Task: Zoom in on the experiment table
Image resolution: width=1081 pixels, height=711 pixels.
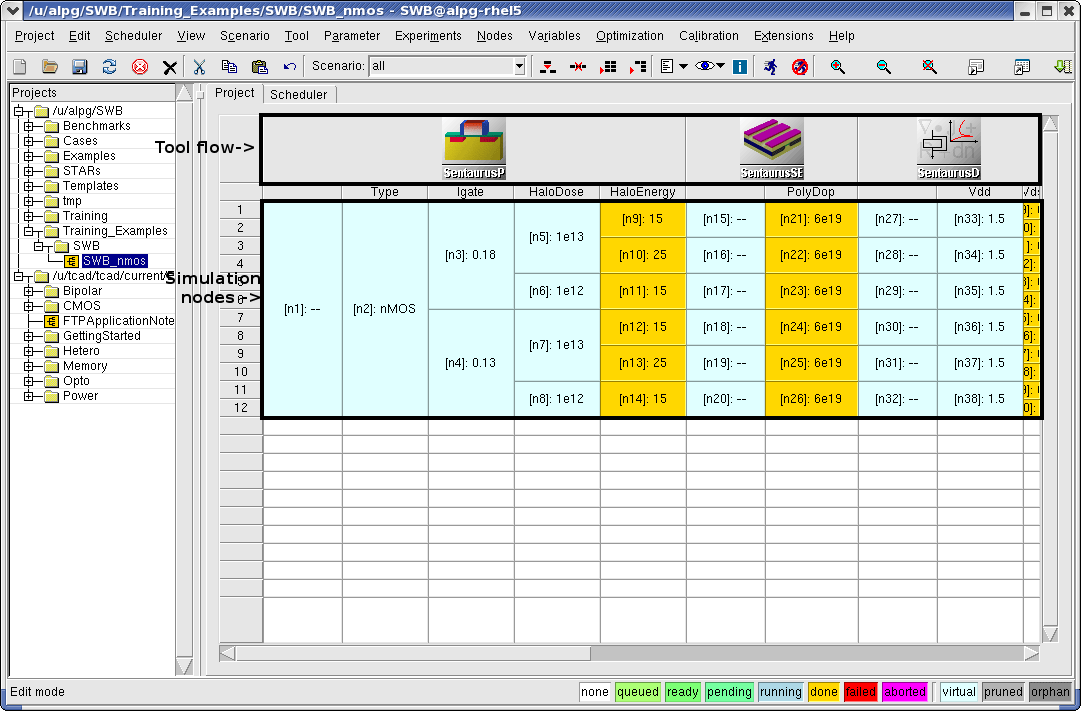Action: [x=838, y=66]
